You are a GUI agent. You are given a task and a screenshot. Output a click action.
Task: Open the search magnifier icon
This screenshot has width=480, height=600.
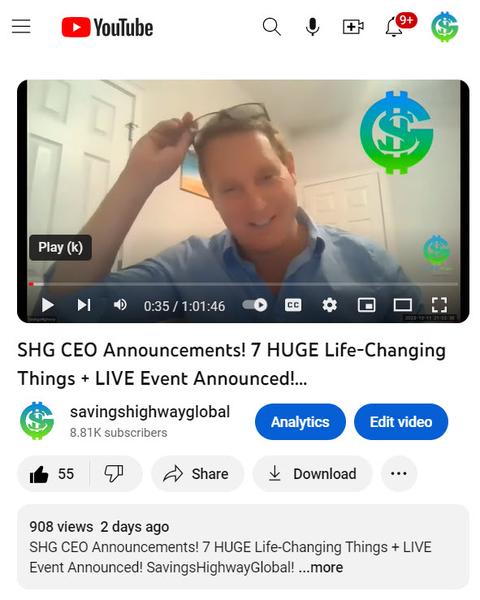[x=272, y=27]
